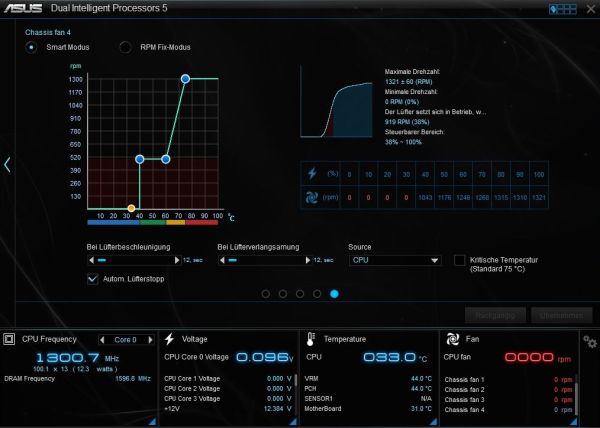
Task: Go back using the left chevron arrow
Action: click(7, 165)
